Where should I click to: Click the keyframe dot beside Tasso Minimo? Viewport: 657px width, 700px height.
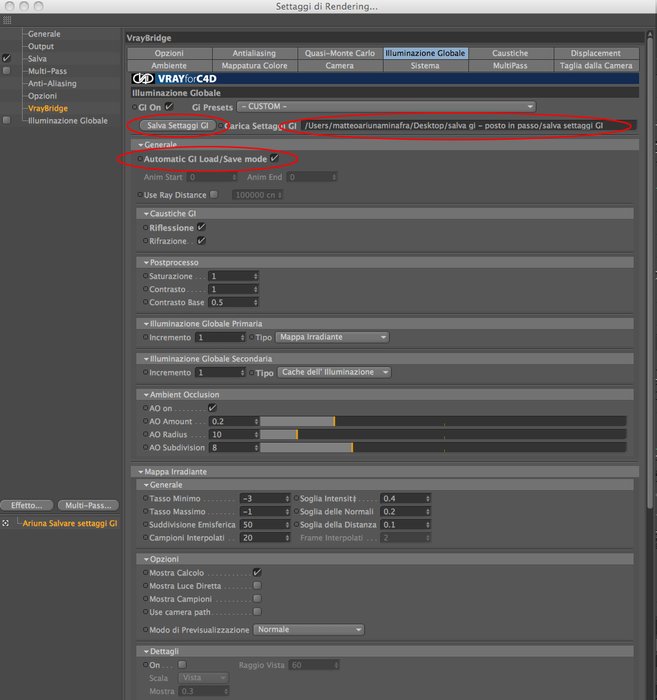[x=145, y=498]
